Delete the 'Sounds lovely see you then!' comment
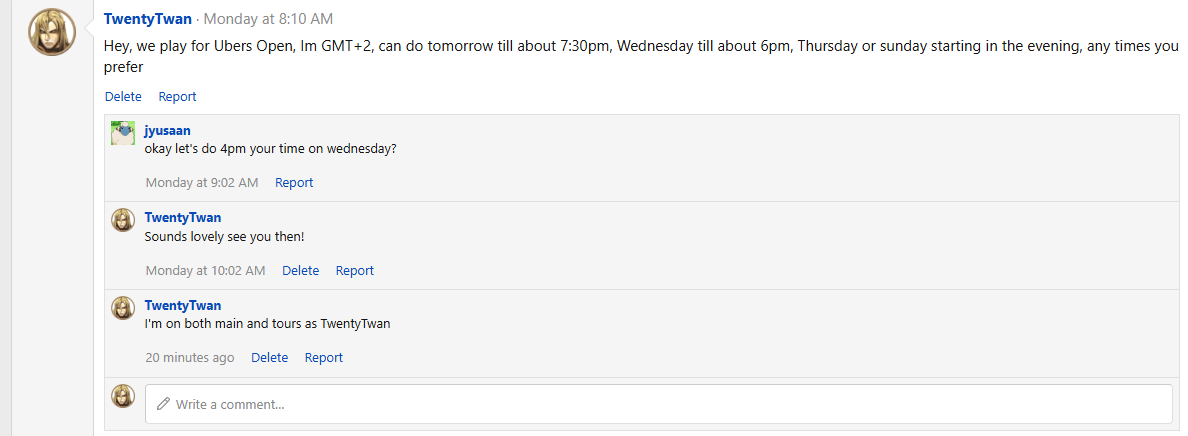Image resolution: width=1188 pixels, height=436 pixels. (x=301, y=271)
